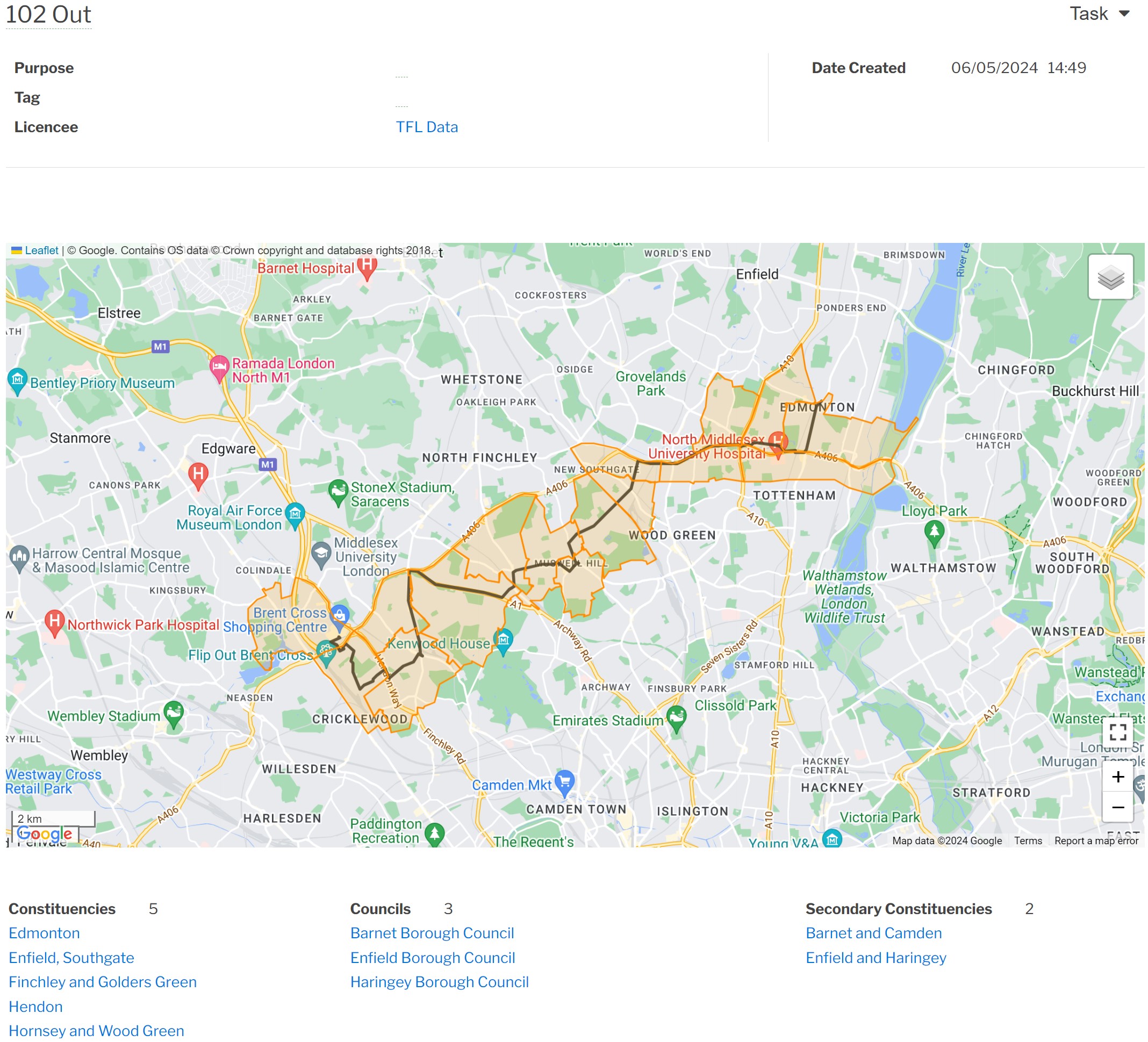Viewport: 1148px width, 1042px height.
Task: Open the TFL Data licencee link
Action: 428,127
